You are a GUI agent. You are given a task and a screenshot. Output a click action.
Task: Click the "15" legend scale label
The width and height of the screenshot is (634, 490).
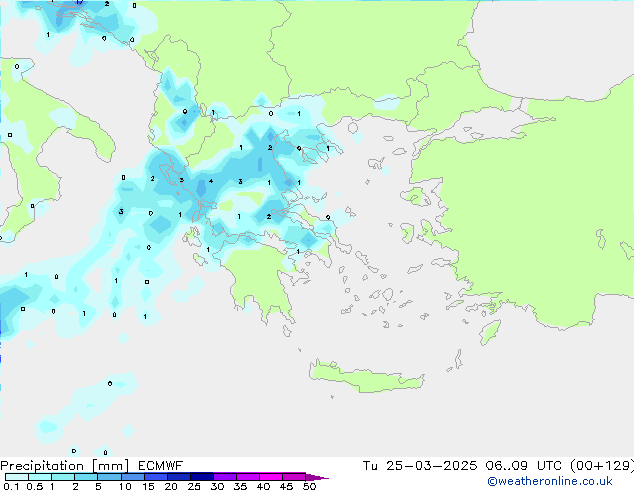pos(148,486)
